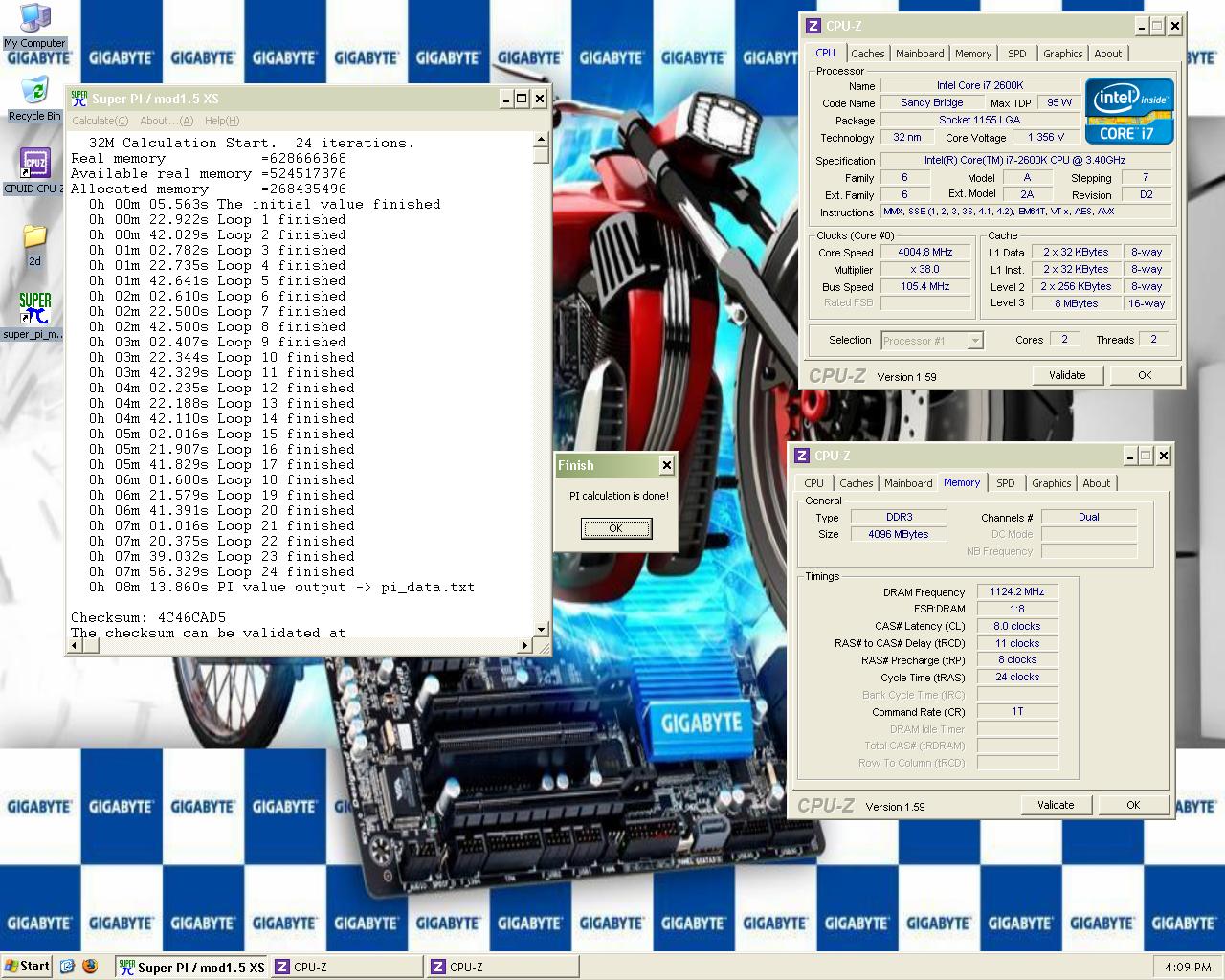This screenshot has height=980, width=1225.
Task: Close the Finish dialog
Action: point(667,465)
